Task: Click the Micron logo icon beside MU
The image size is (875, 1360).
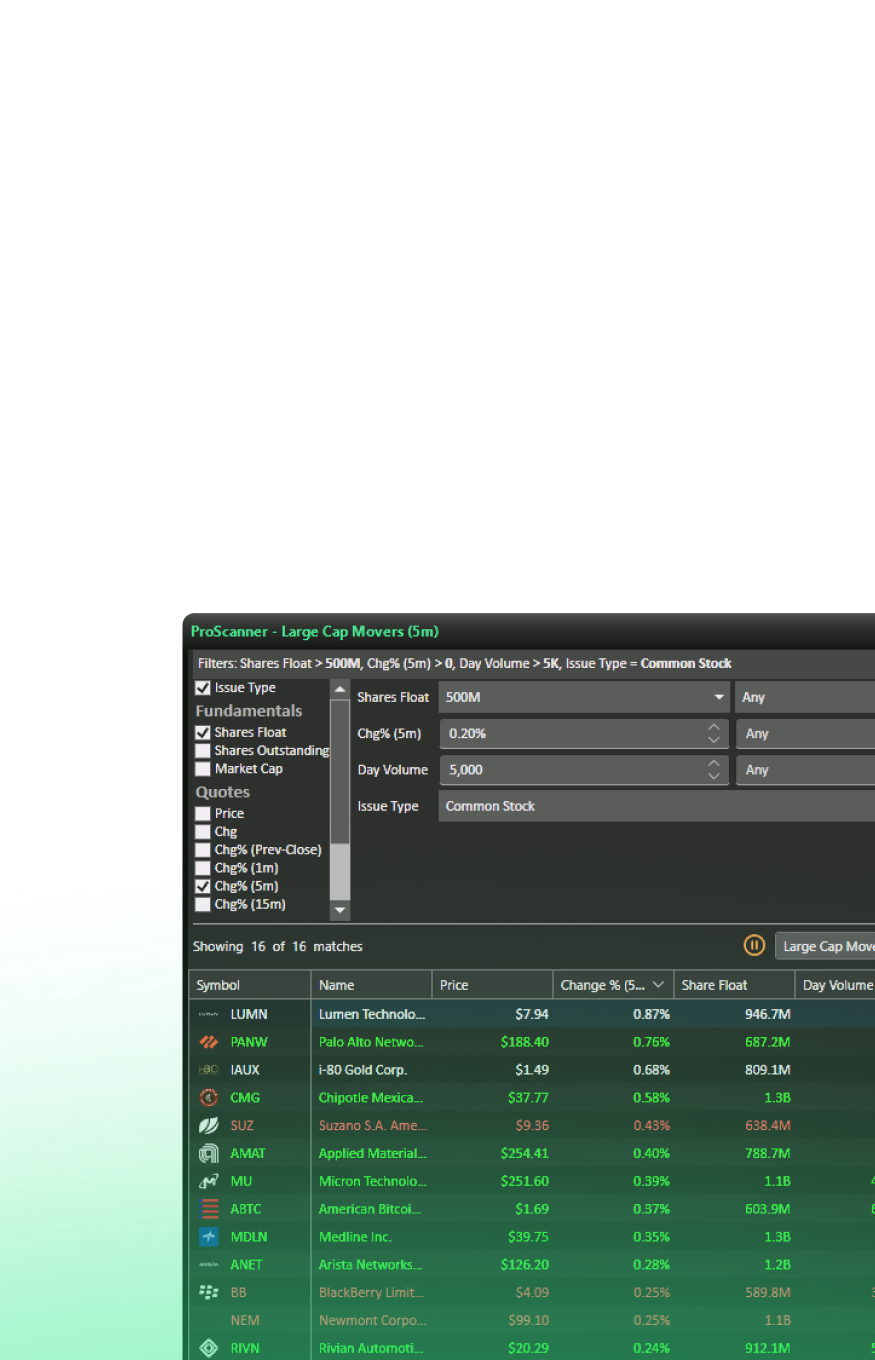Action: (209, 1181)
